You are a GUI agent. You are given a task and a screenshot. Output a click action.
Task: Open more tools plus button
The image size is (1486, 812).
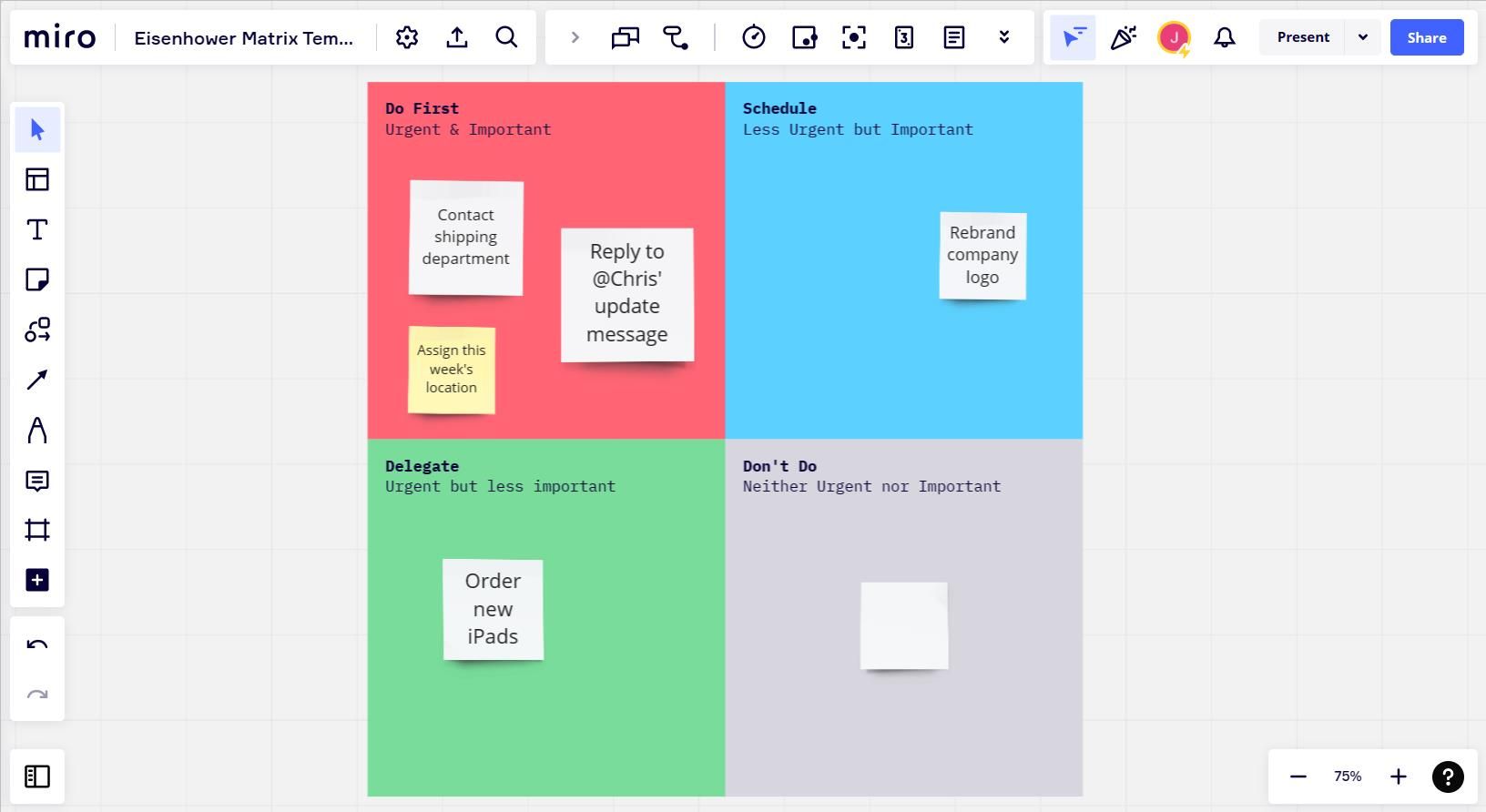[x=37, y=580]
